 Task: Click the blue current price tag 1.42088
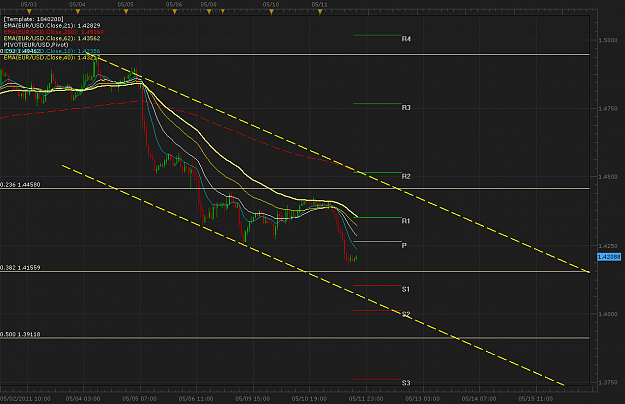point(609,257)
